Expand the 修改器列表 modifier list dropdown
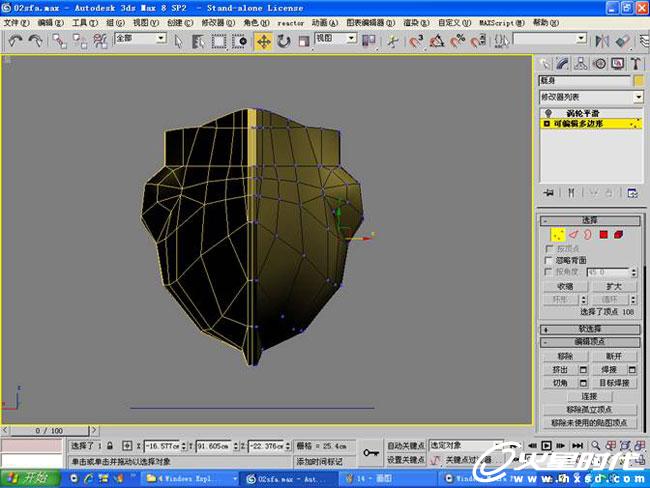 [x=638, y=97]
